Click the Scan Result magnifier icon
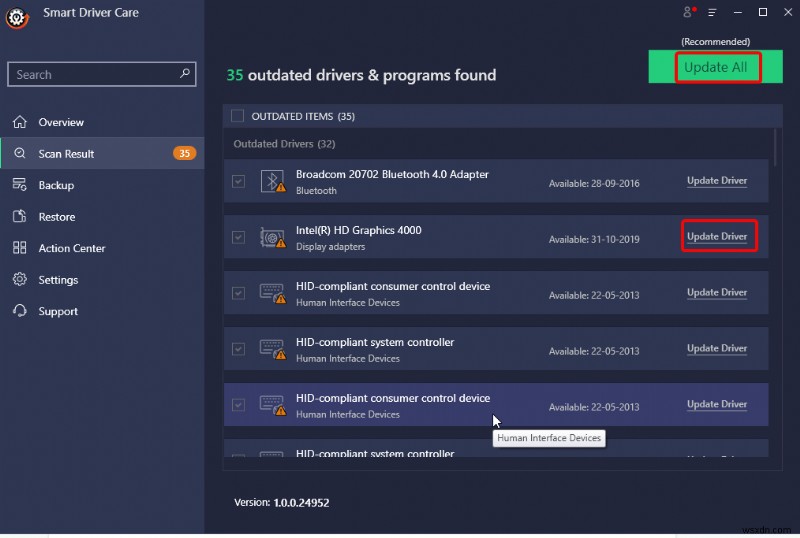 (x=20, y=153)
